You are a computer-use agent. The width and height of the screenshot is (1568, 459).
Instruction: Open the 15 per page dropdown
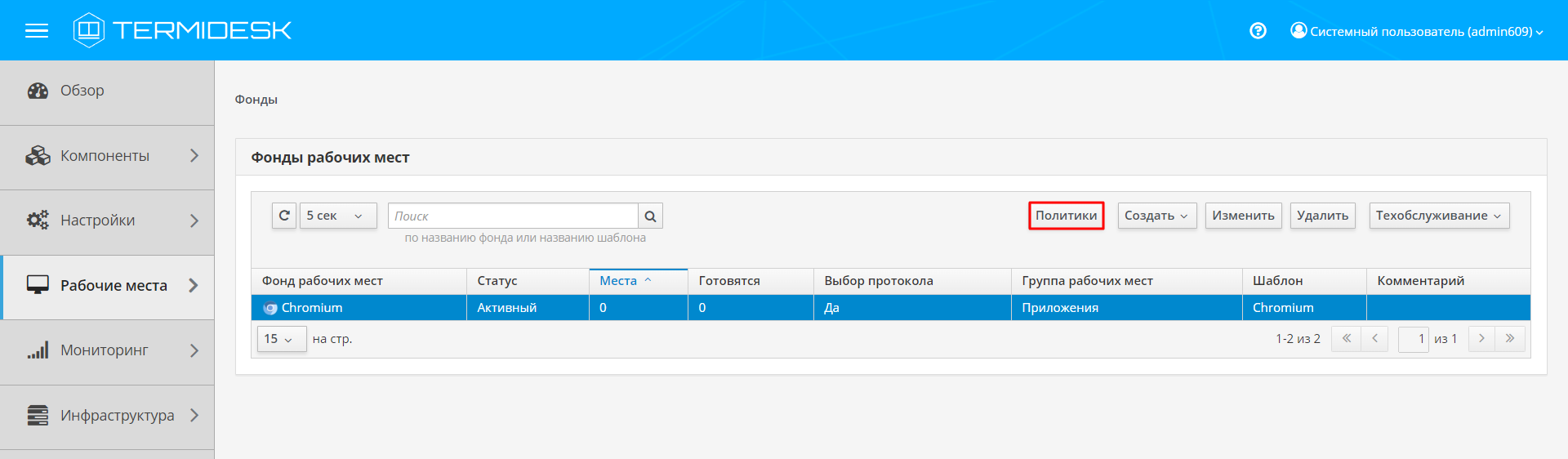click(x=282, y=339)
